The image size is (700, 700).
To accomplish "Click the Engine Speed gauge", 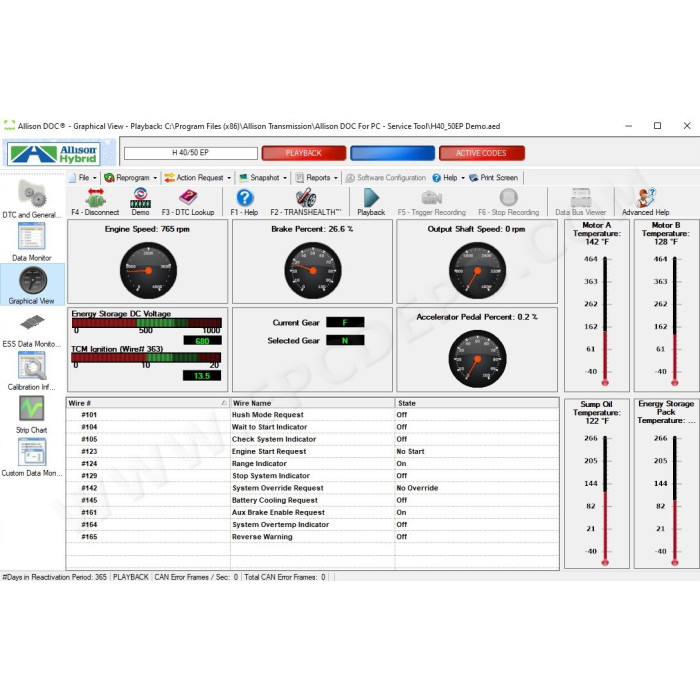I will pyautogui.click(x=148, y=271).
